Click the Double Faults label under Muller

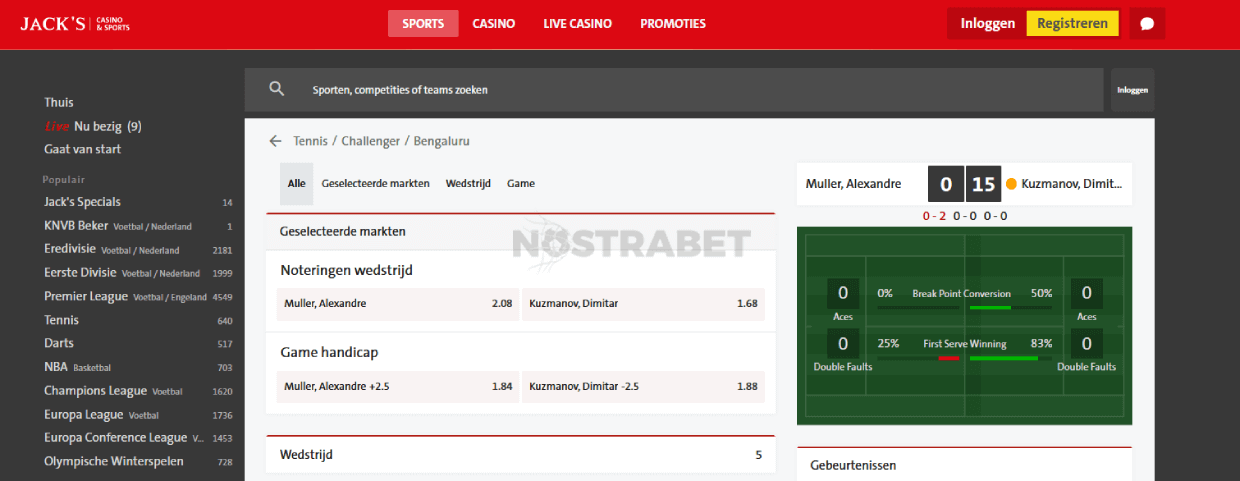[843, 367]
